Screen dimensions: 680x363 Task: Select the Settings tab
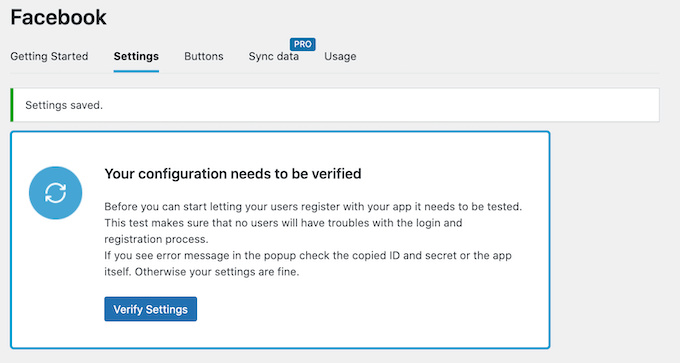click(x=136, y=56)
